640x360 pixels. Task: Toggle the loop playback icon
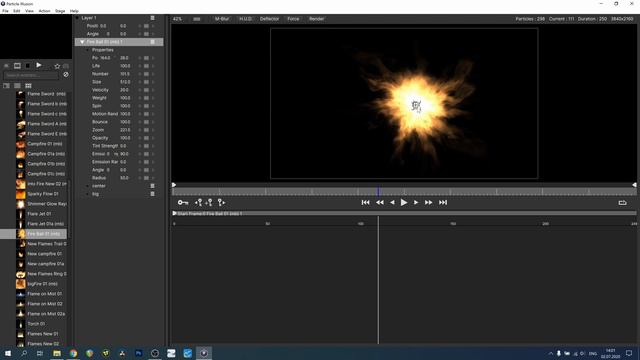point(622,202)
